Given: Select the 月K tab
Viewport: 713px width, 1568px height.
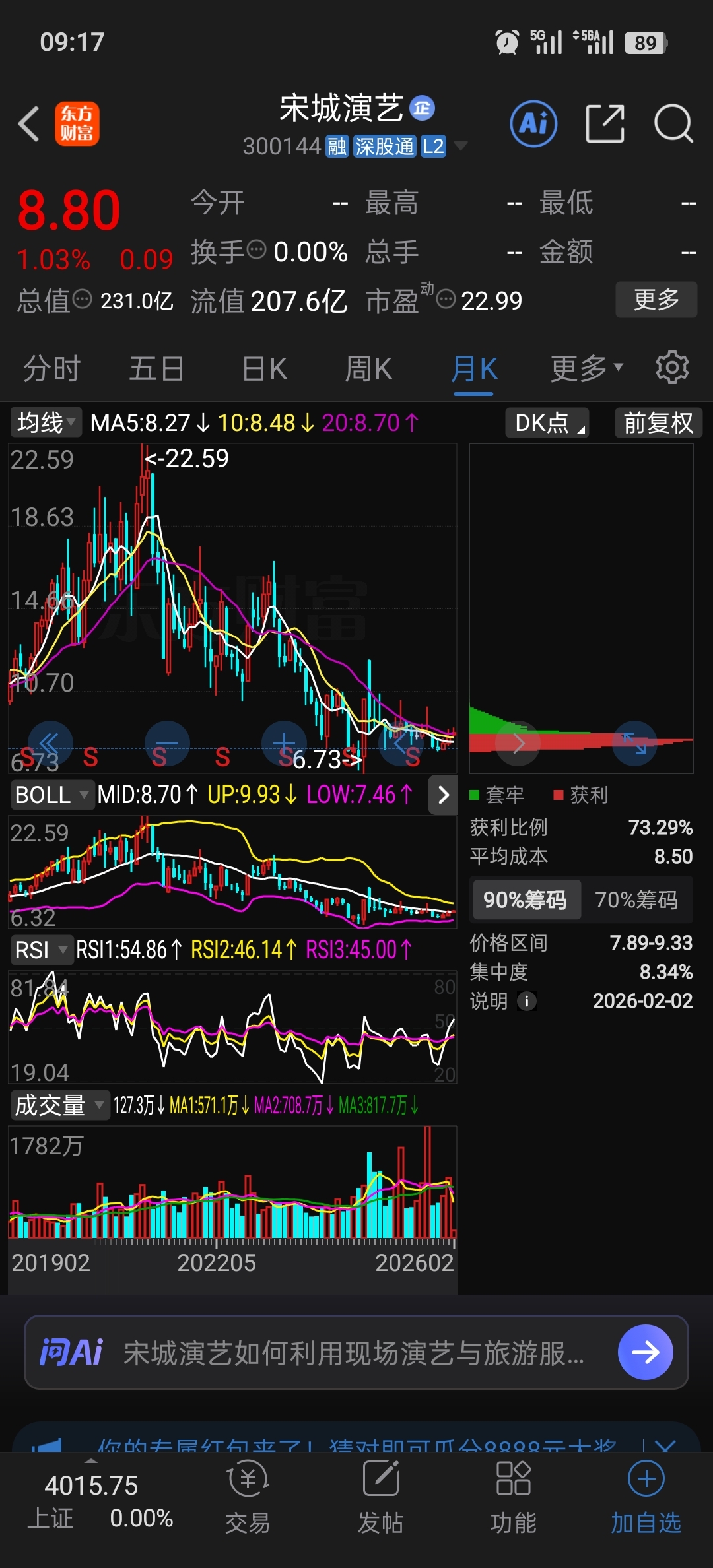Looking at the screenshot, I should (x=474, y=368).
